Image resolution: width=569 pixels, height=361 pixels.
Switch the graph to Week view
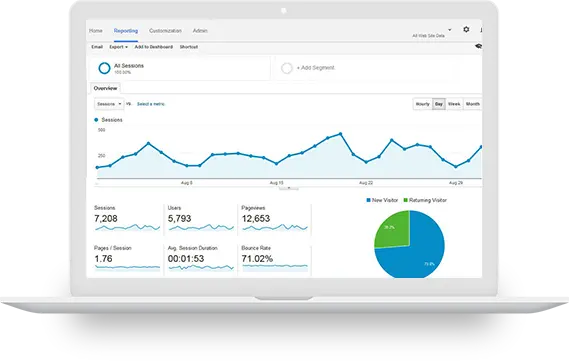point(454,104)
